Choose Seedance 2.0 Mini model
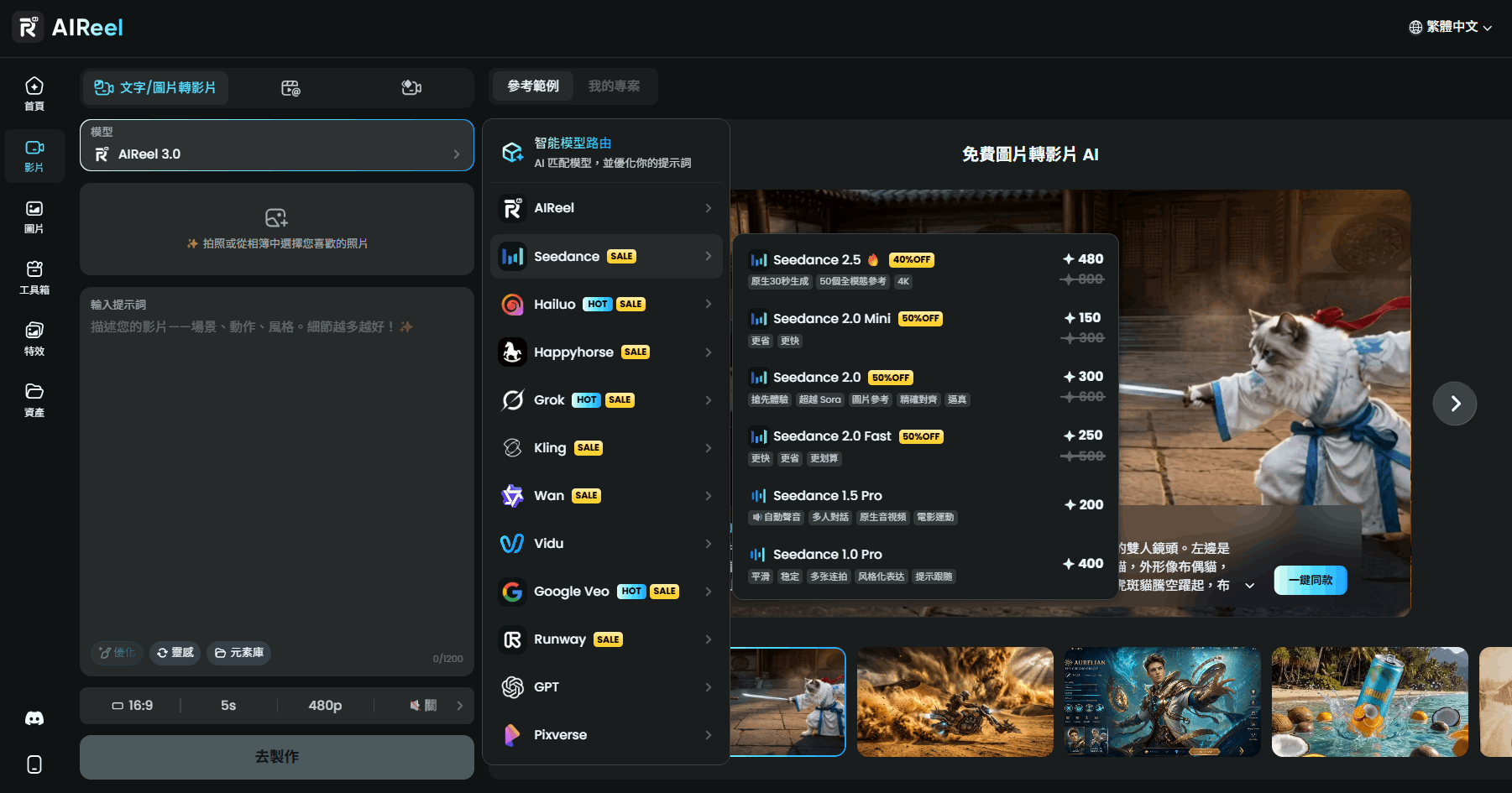 coord(926,328)
